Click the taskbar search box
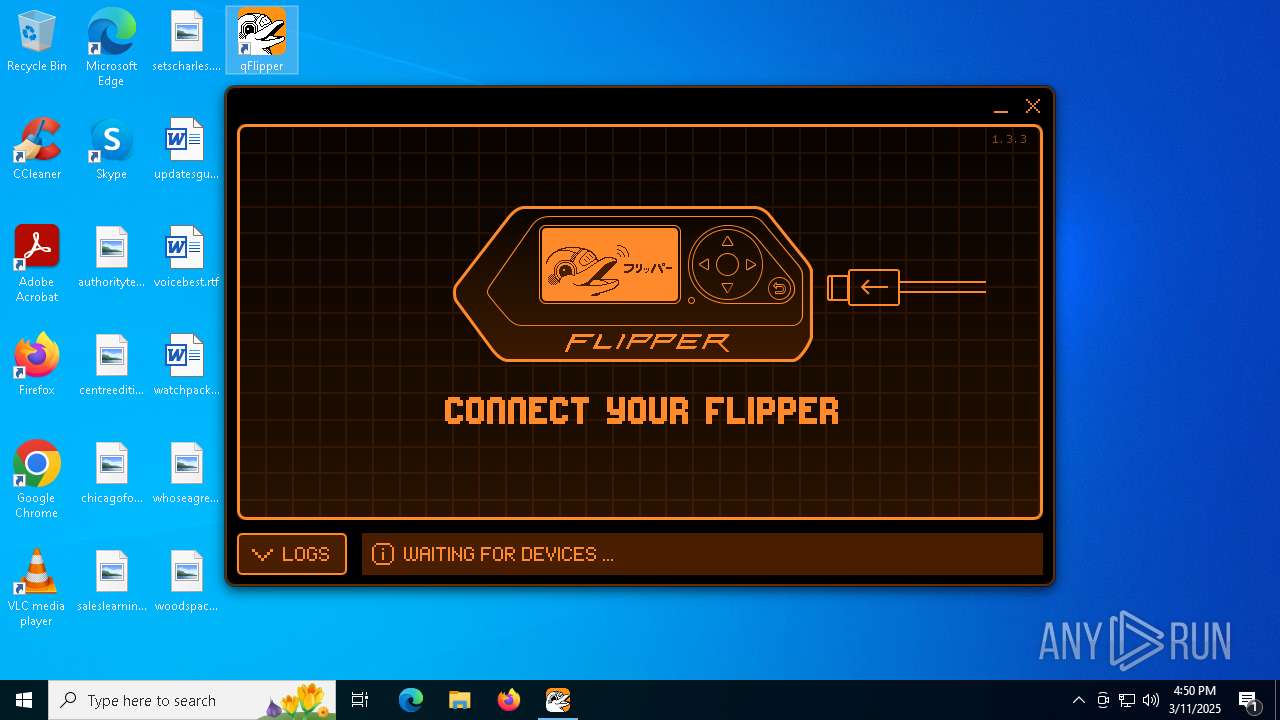1280x720 pixels. coord(192,700)
